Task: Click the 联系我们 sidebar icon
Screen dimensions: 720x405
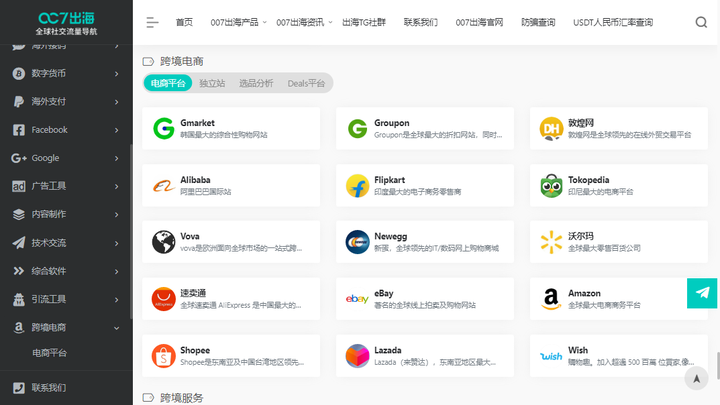Action: click(18, 388)
